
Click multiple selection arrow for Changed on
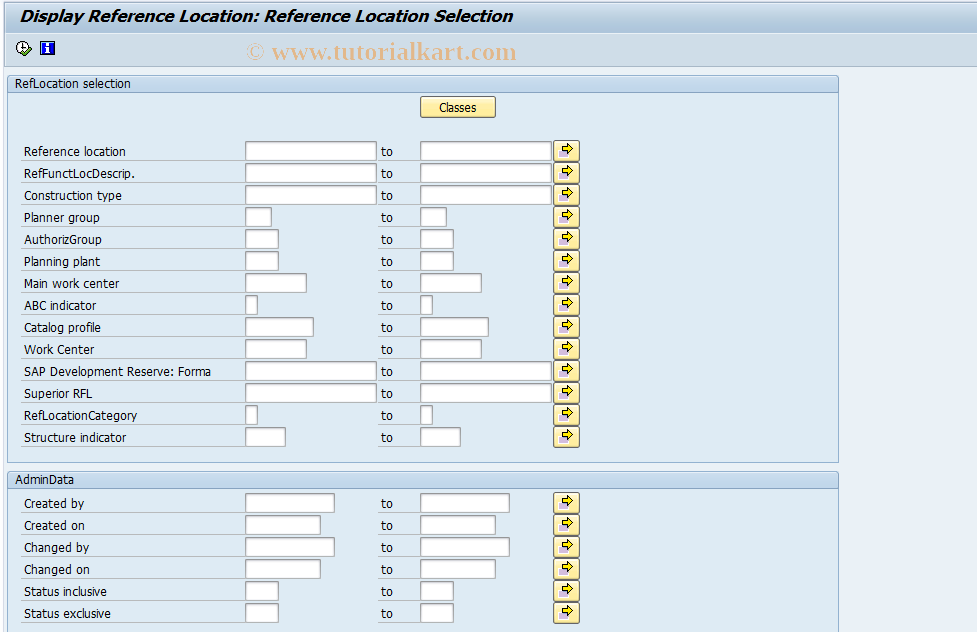point(565,568)
